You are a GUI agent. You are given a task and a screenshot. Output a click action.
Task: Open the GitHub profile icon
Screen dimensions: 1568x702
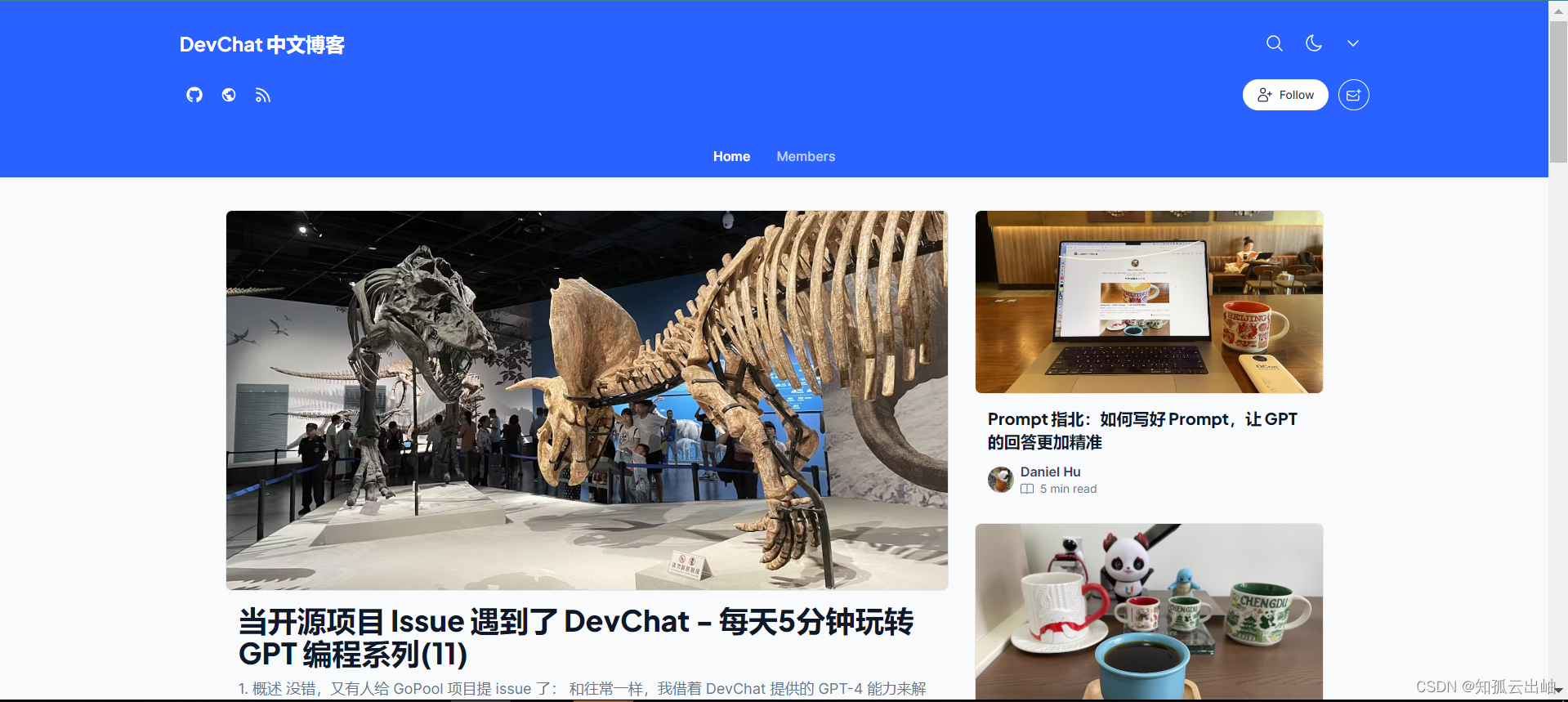coord(194,95)
